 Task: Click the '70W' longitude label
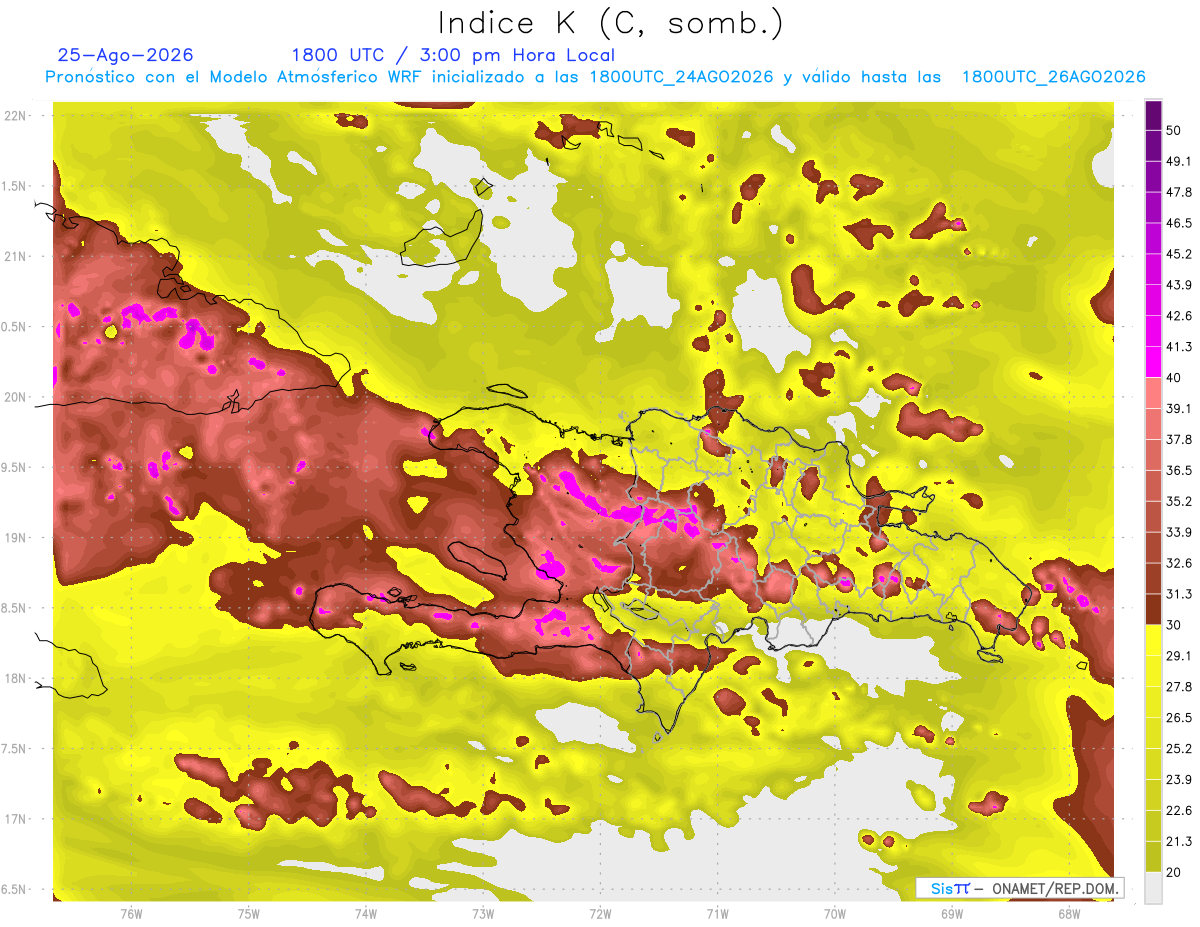tap(835, 913)
